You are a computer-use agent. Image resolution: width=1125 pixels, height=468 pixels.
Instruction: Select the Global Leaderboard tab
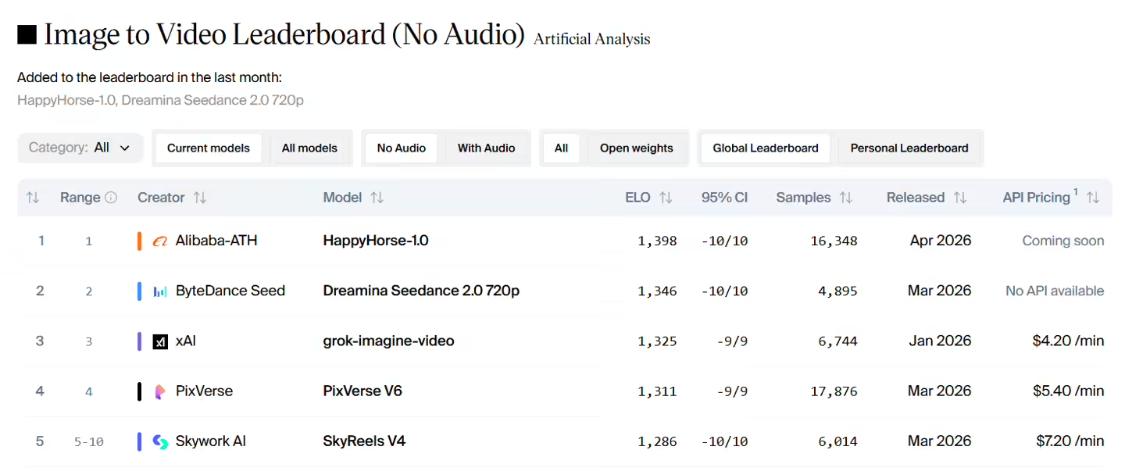(765, 148)
